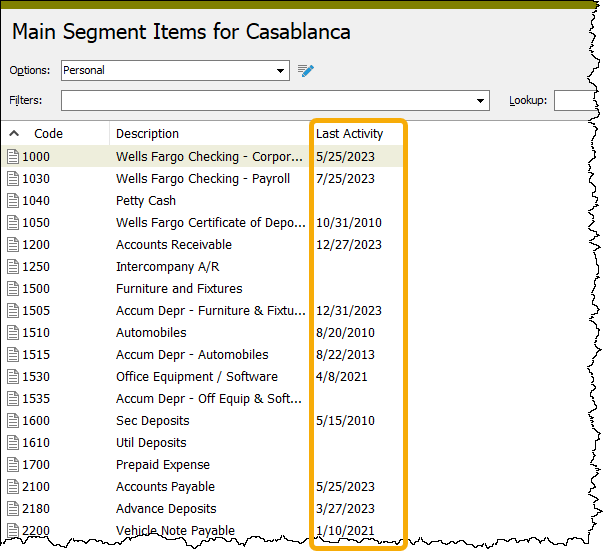Click document icon for code 1050
605x551 pixels.
[13, 223]
